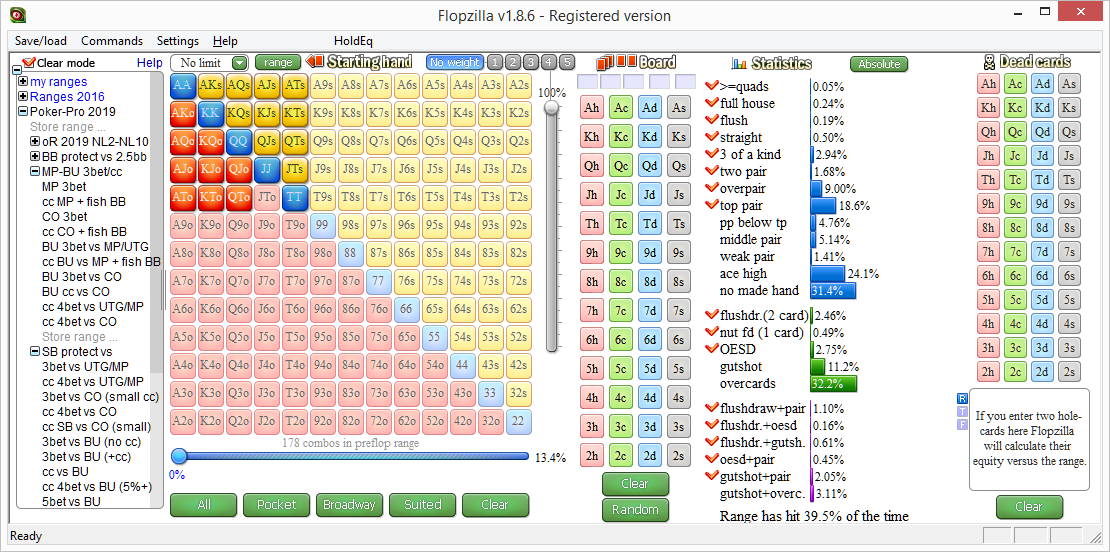Viewport: 1110px width, 552px height.
Task: Select the 99 pocket pair cell
Action: [x=322, y=225]
